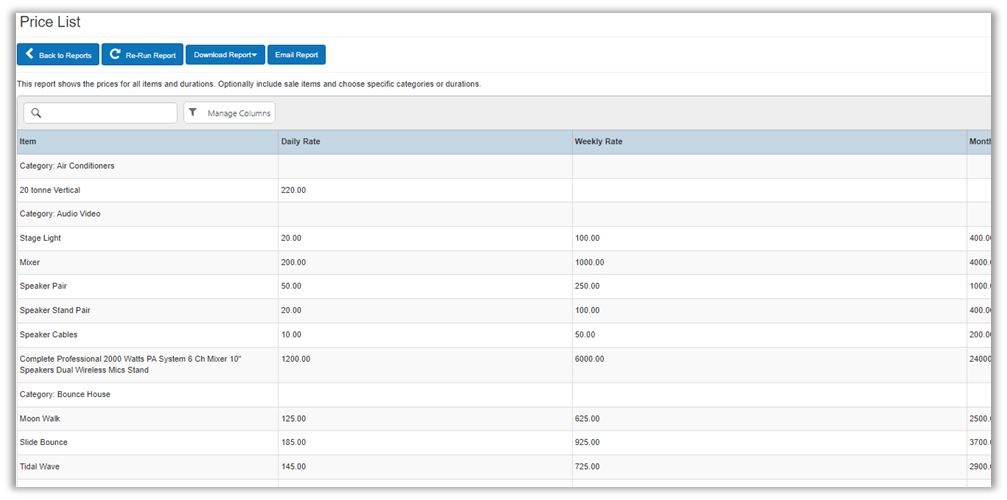The width and height of the screenshot is (1007, 500).
Task: Select the Category: Air Conditioners row
Action: point(67,166)
